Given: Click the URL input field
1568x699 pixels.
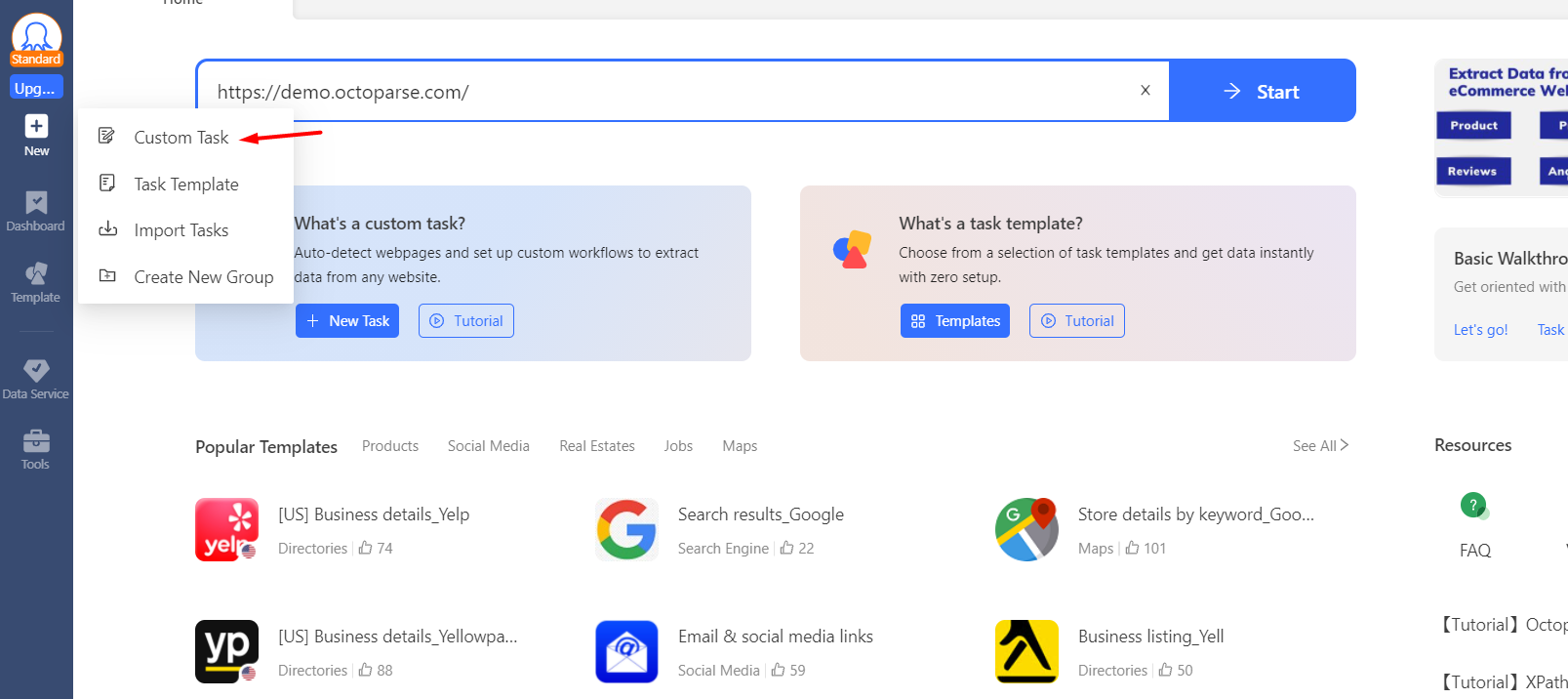Looking at the screenshot, I should [663, 92].
